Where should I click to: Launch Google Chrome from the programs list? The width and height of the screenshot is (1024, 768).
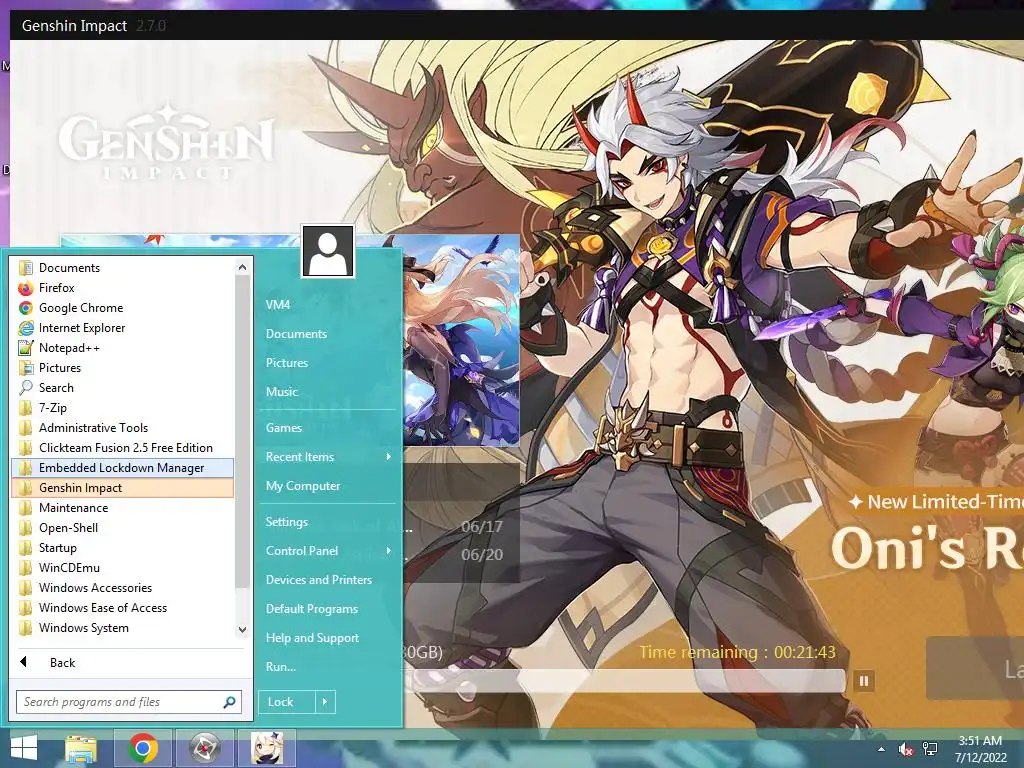[x=122, y=308]
